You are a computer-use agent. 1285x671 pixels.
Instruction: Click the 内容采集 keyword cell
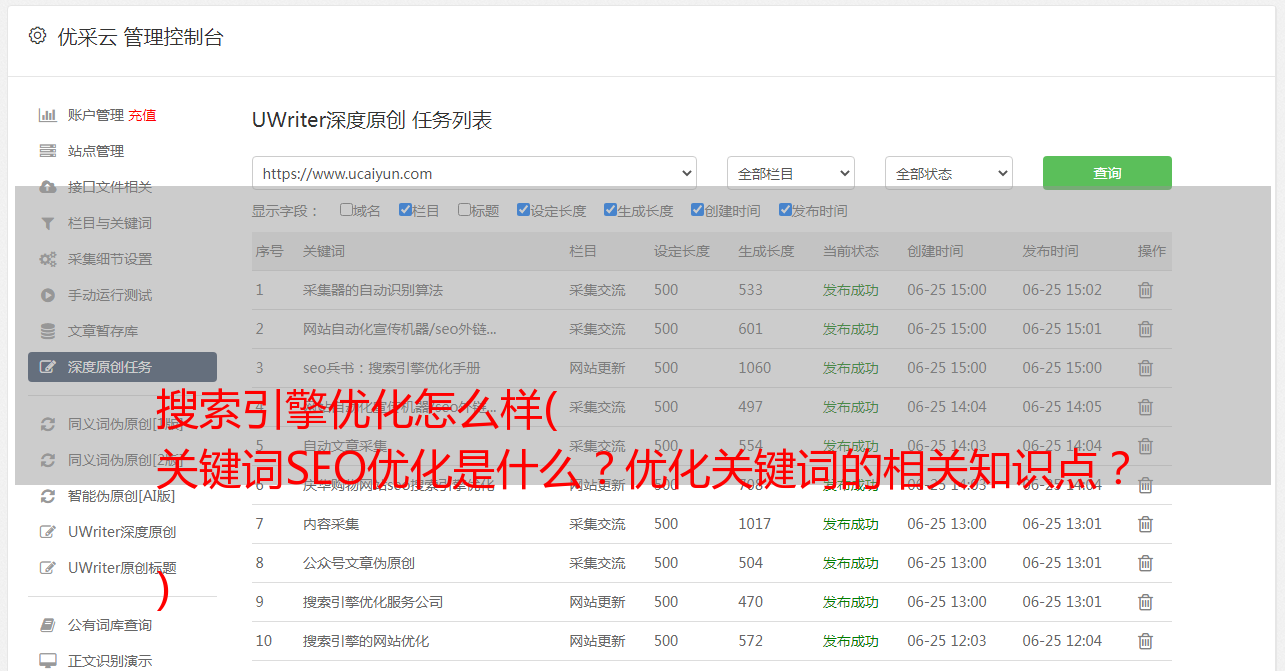(331, 524)
